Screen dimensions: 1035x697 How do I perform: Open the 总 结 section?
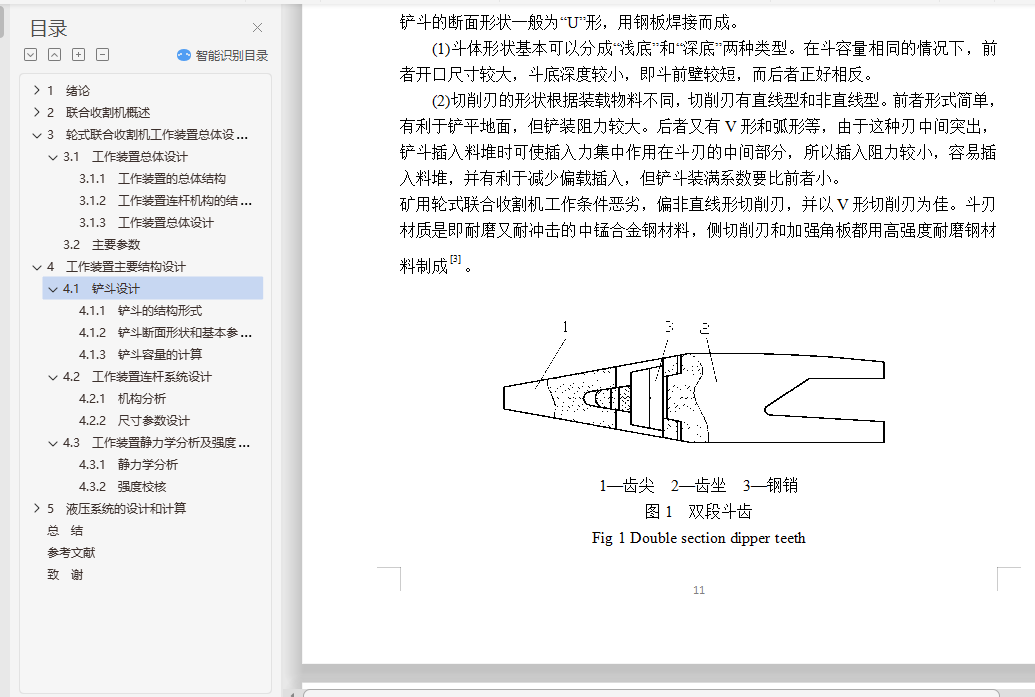coord(65,531)
